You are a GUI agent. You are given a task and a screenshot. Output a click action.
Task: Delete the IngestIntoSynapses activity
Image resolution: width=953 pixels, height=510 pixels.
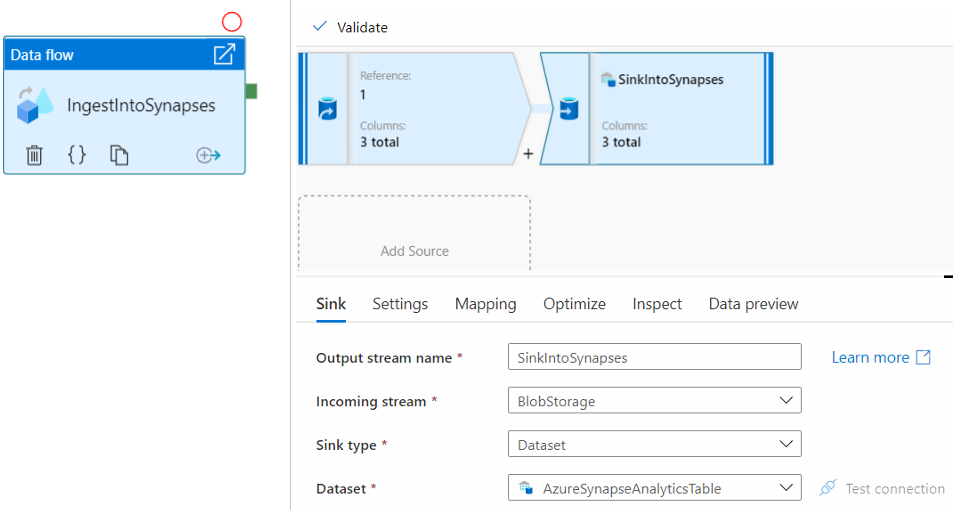click(34, 155)
